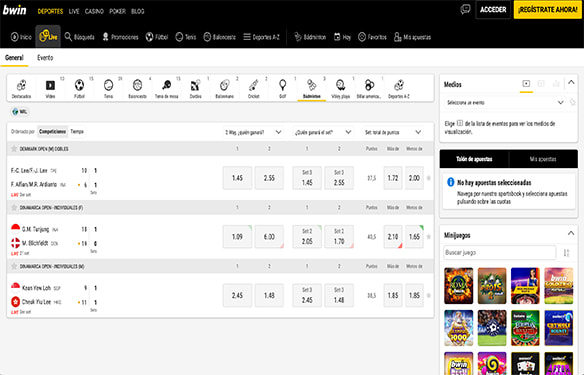Open the chat messages icon
Image resolution: width=584 pixels, height=375 pixels.
[x=465, y=9]
